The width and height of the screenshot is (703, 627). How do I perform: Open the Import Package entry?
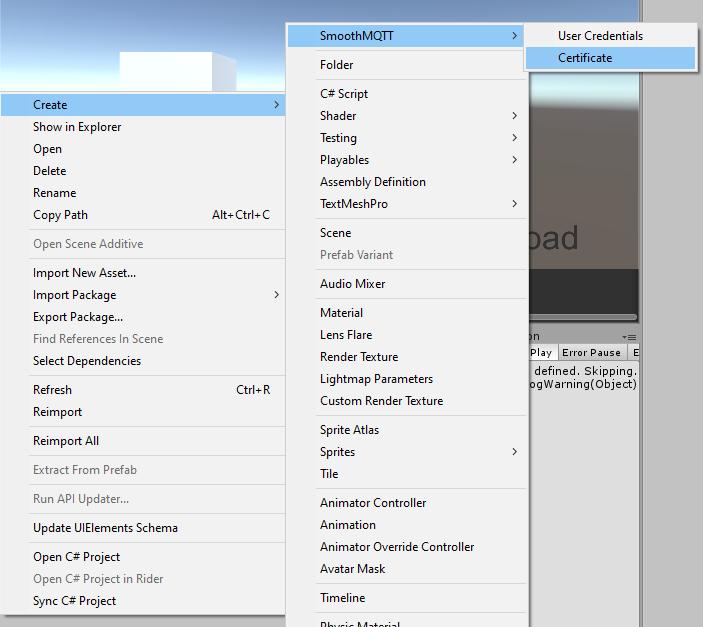(x=143, y=295)
